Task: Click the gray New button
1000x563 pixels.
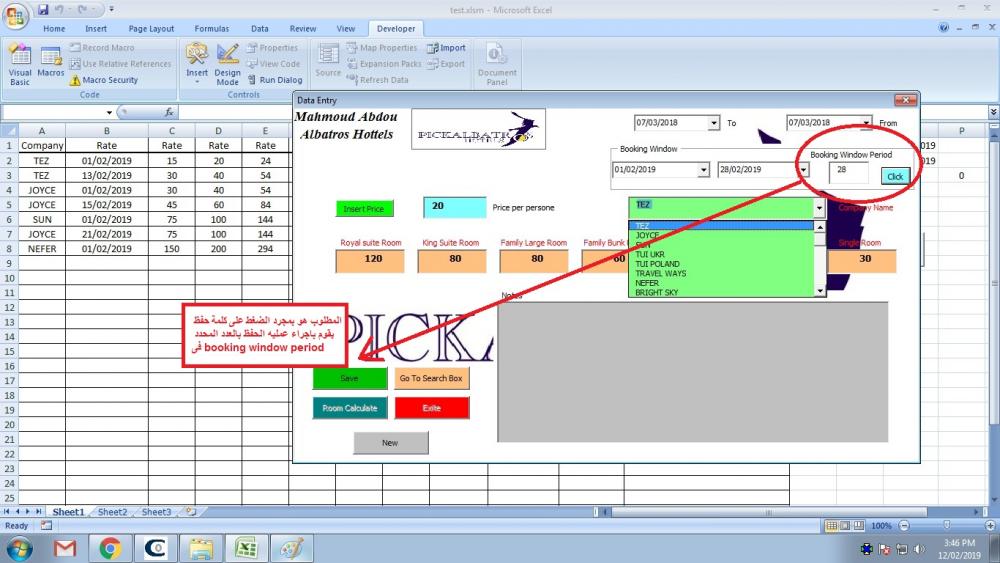Action: point(390,442)
